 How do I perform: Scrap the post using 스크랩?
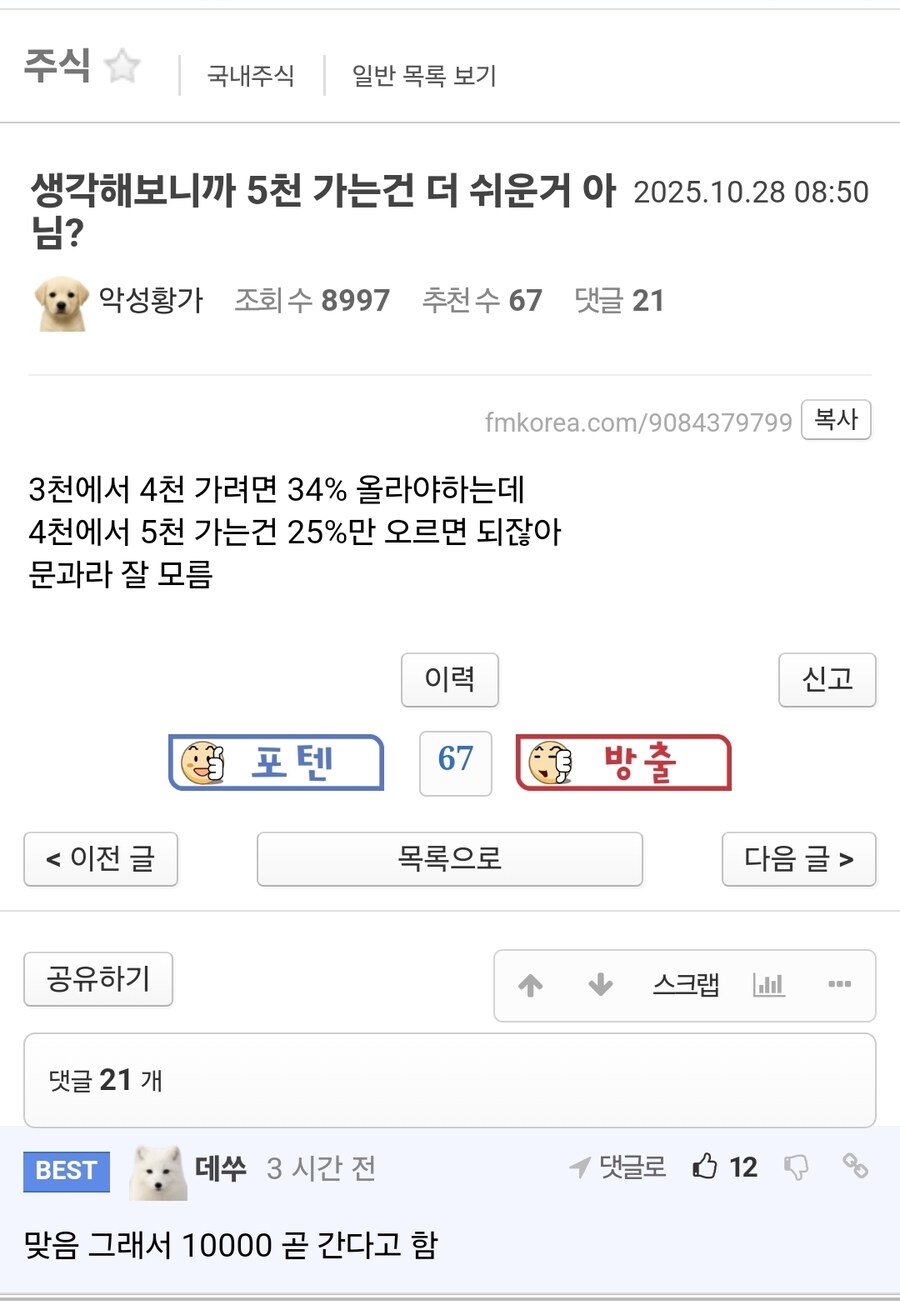coord(687,985)
